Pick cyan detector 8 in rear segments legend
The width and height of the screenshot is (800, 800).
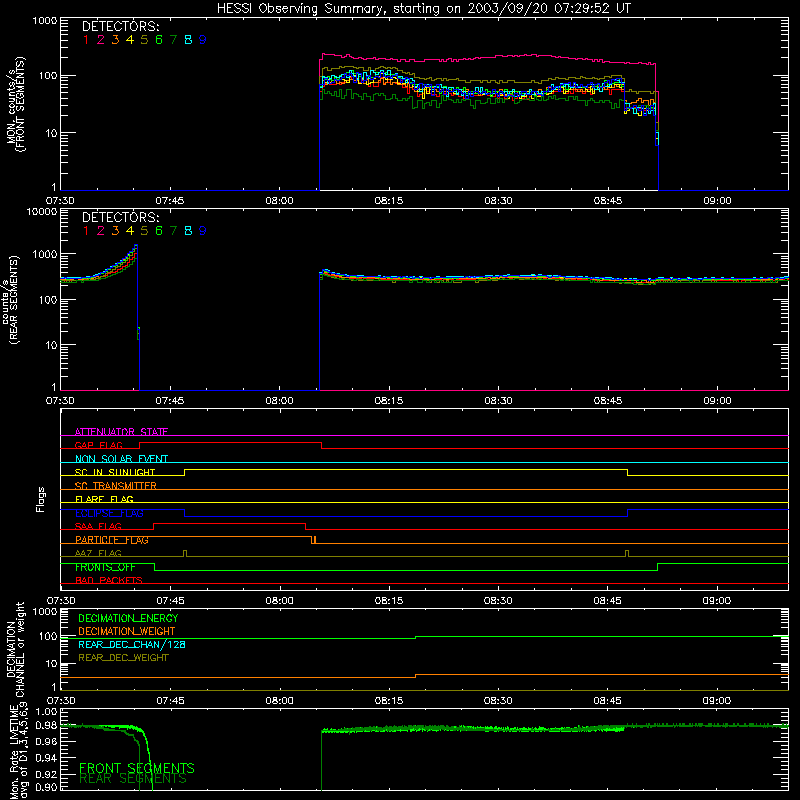click(x=188, y=231)
